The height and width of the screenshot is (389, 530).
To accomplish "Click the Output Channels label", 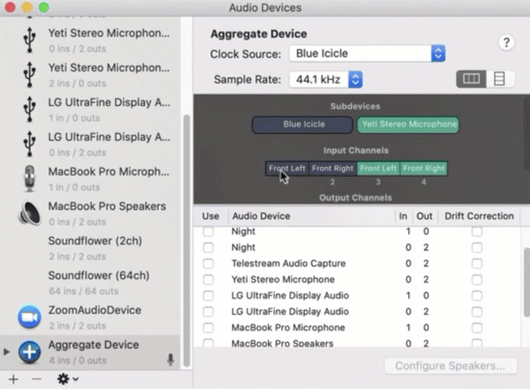I will [356, 198].
